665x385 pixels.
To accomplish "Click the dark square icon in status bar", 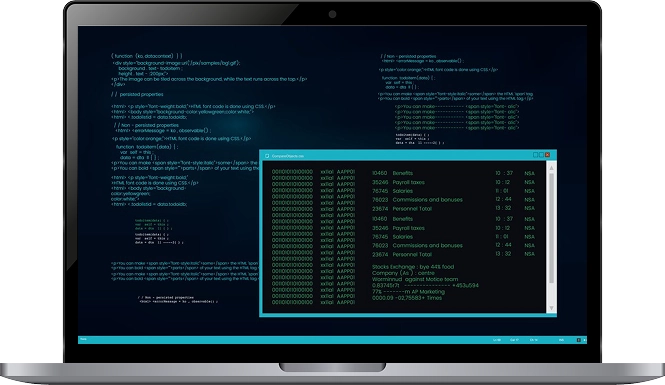I will 578,340.
